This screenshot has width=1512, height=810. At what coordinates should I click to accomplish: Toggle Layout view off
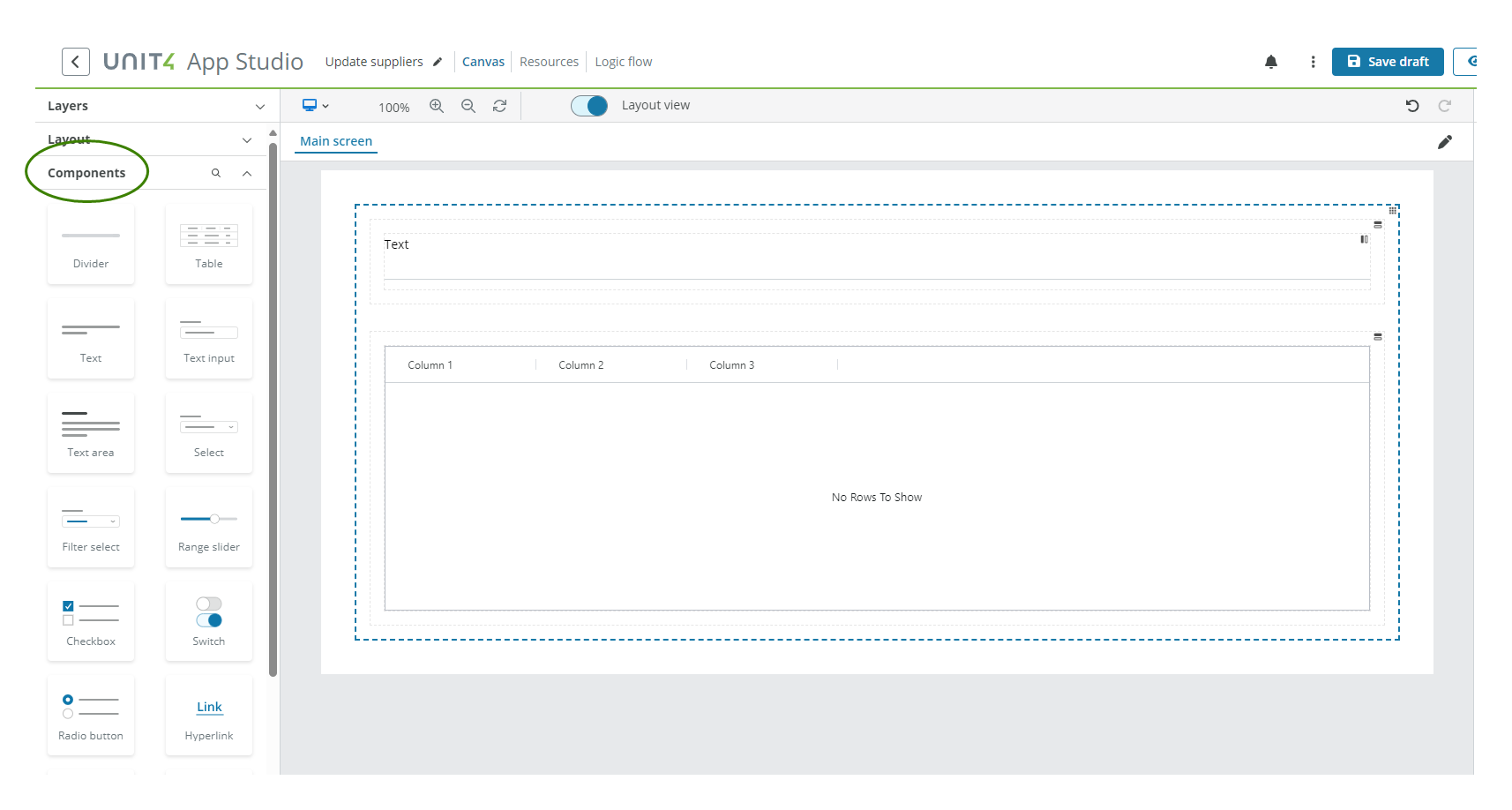589,105
